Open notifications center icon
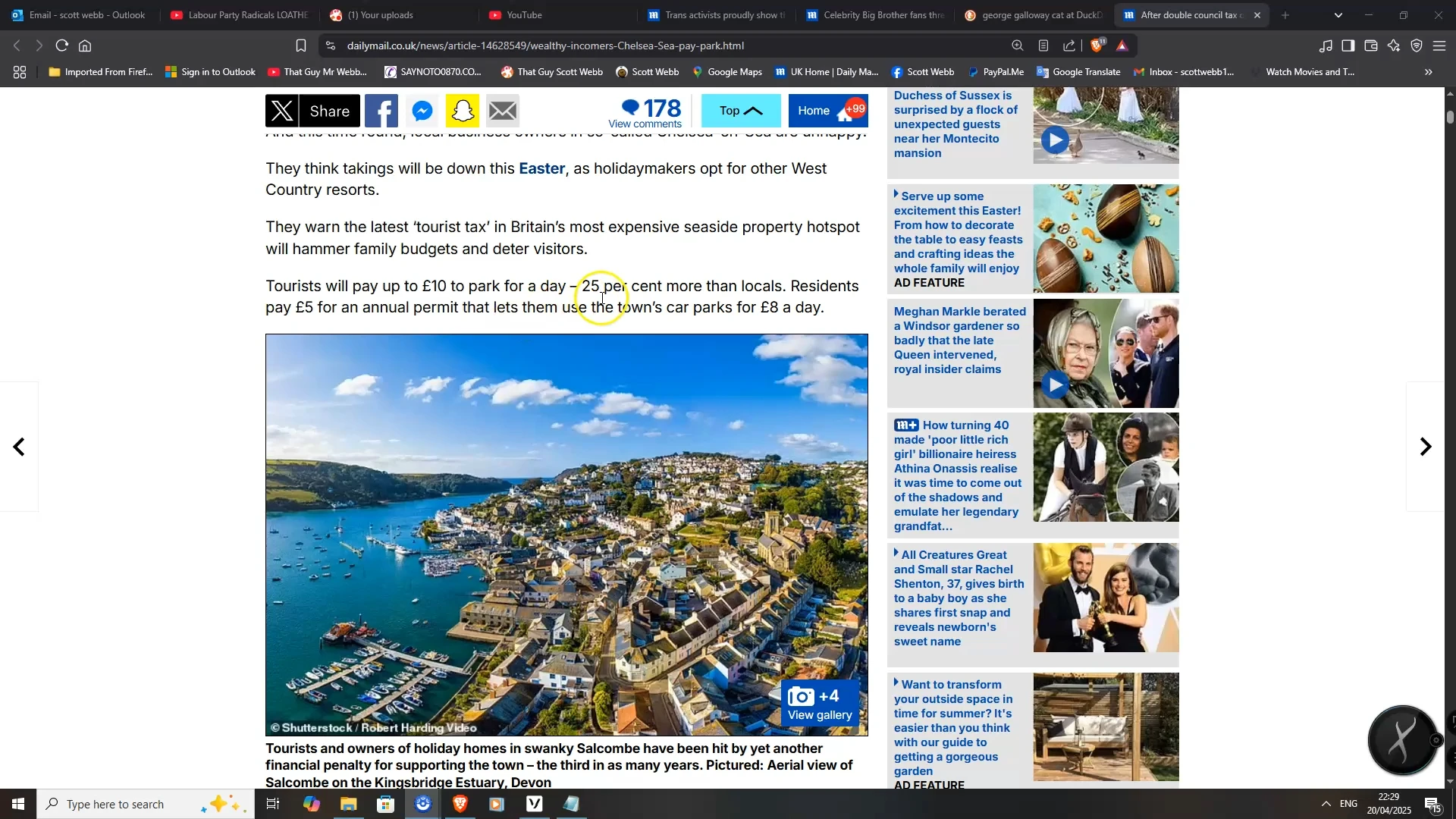The height and width of the screenshot is (819, 1456). 1433,805
